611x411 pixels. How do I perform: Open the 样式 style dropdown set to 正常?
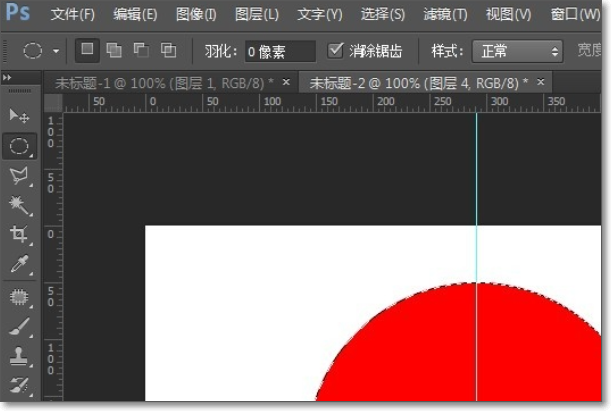pos(517,51)
